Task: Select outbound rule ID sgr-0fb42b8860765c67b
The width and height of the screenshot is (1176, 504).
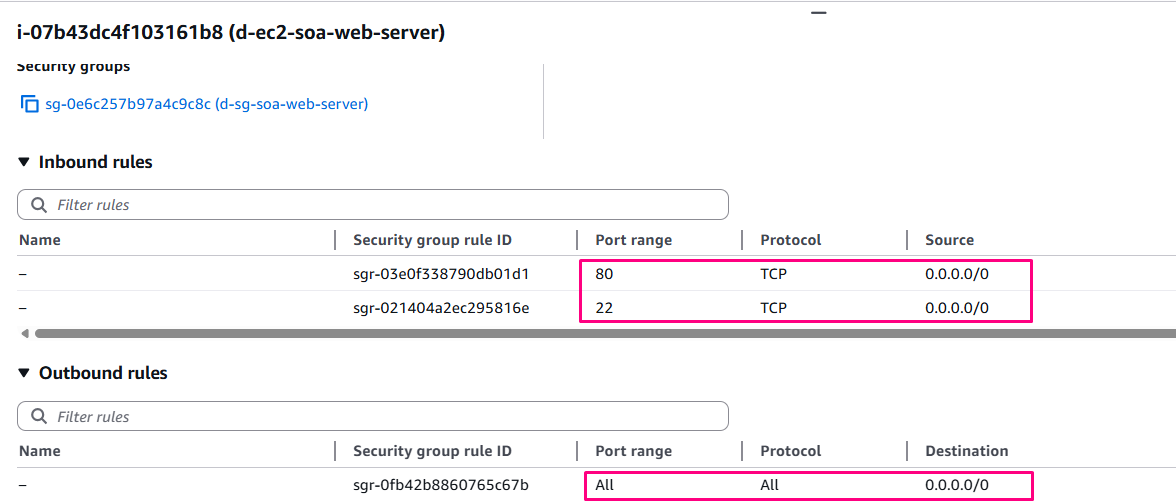Action: click(441, 486)
